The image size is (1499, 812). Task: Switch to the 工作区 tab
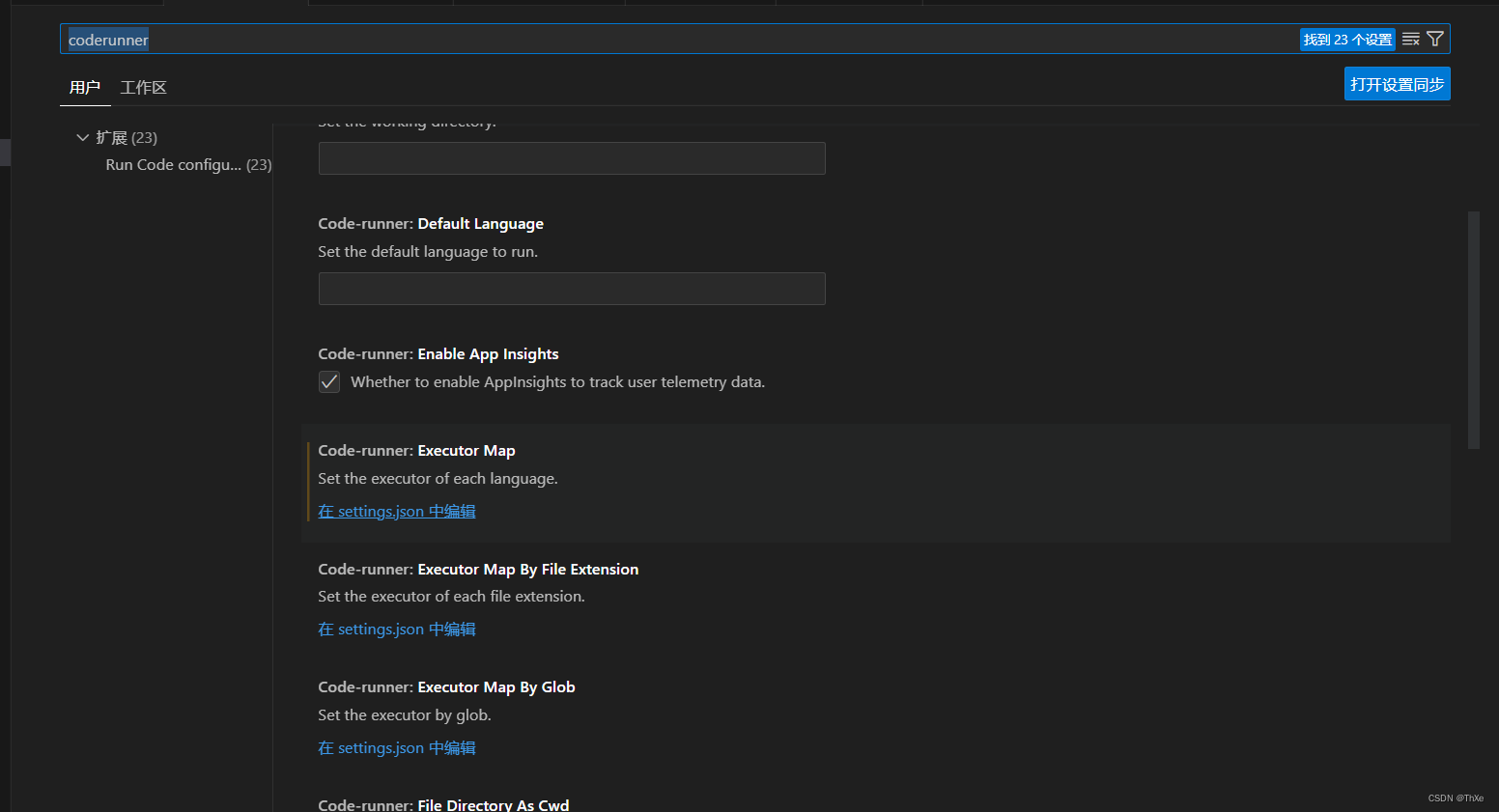143,87
